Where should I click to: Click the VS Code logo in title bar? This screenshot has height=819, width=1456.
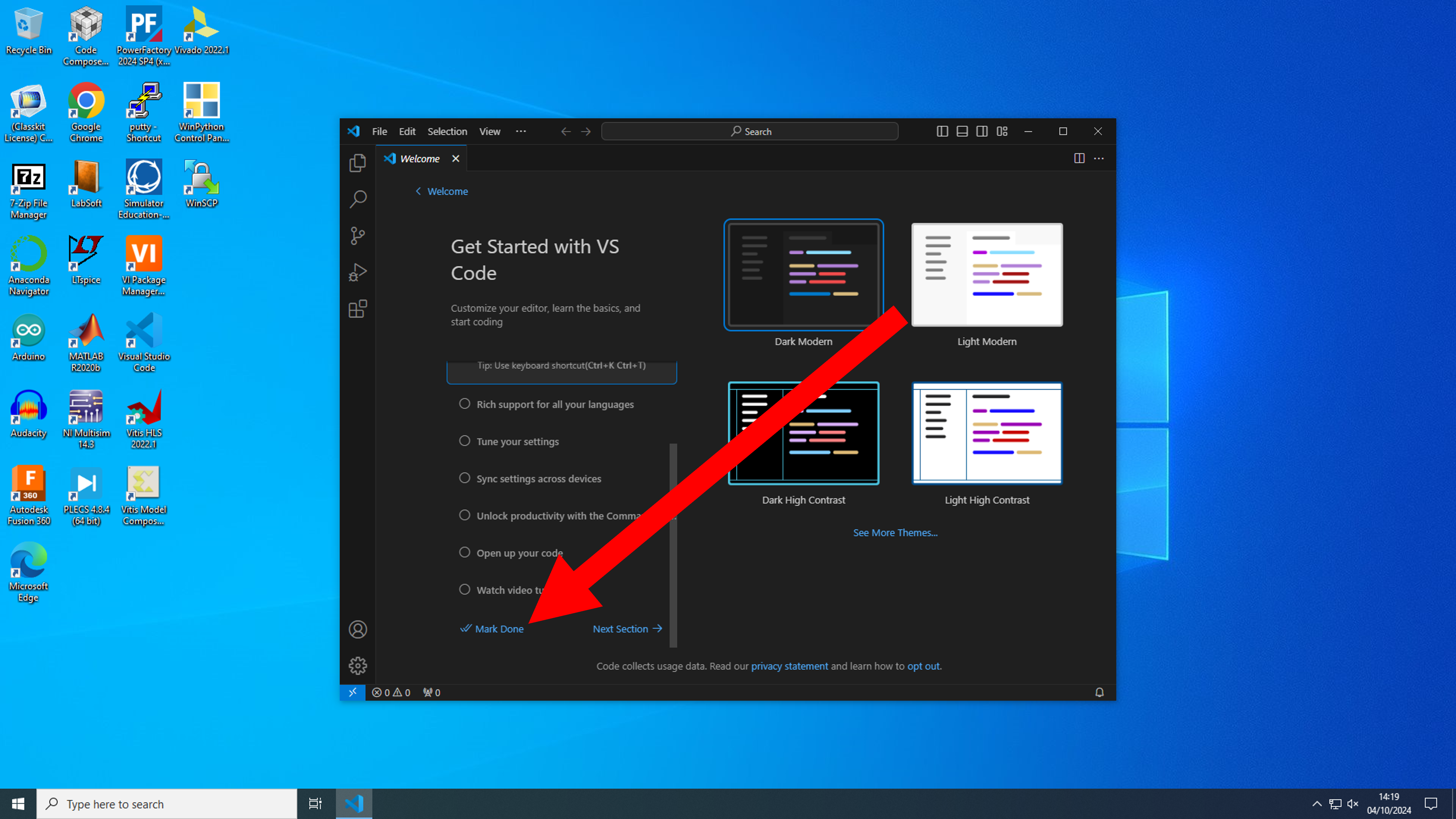tap(354, 131)
